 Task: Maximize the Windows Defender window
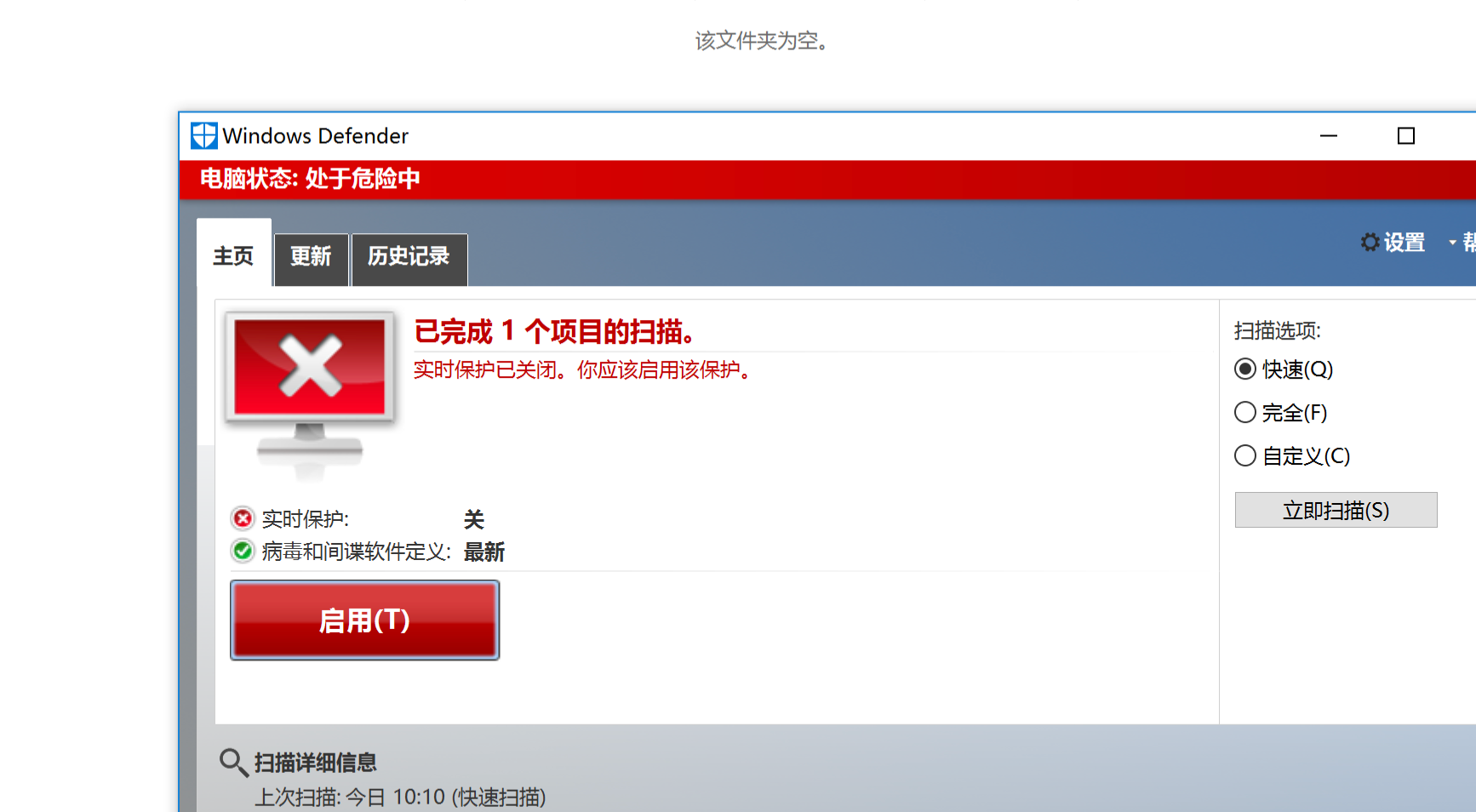tap(1406, 135)
